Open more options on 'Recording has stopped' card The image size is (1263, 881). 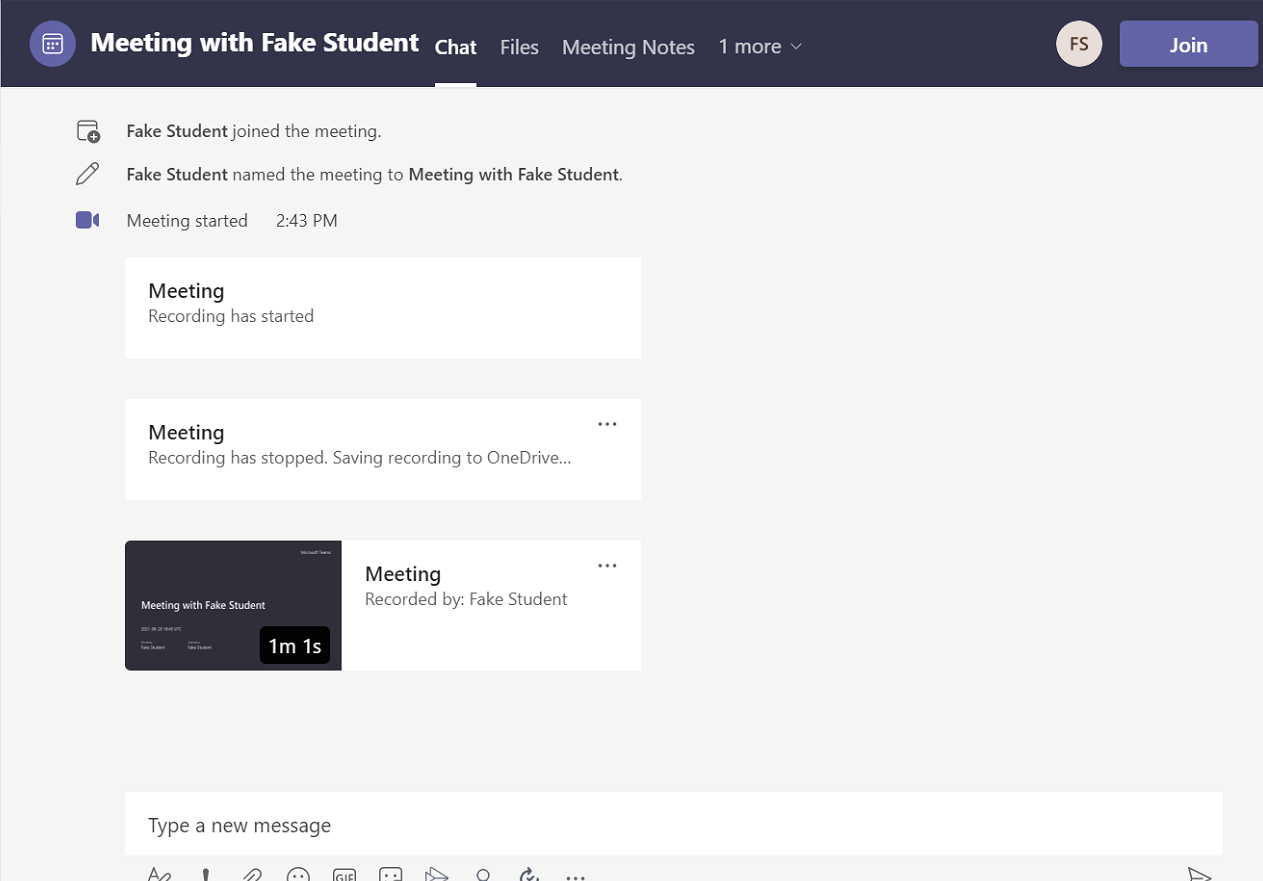(x=607, y=424)
